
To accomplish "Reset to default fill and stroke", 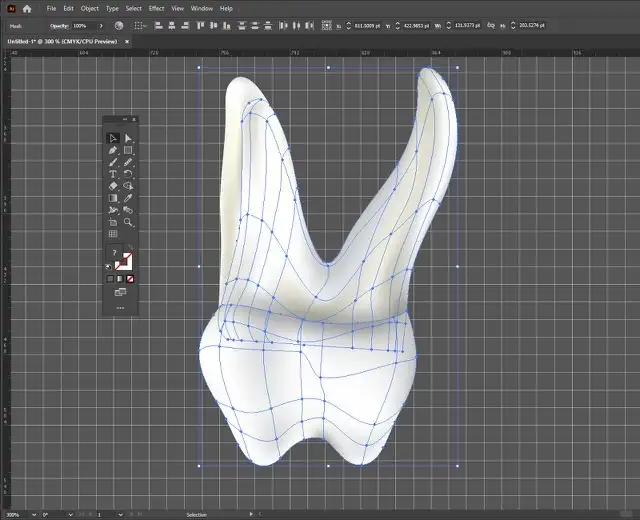I will pyautogui.click(x=109, y=267).
